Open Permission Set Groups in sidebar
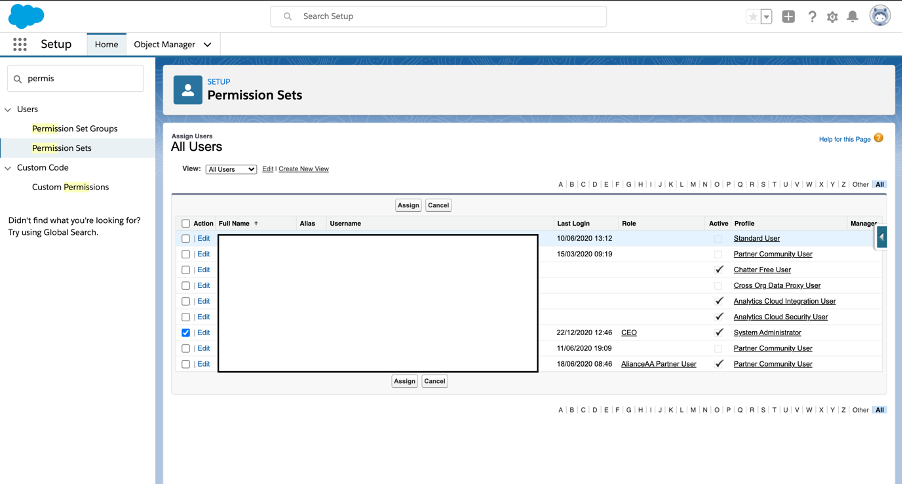 click(75, 128)
